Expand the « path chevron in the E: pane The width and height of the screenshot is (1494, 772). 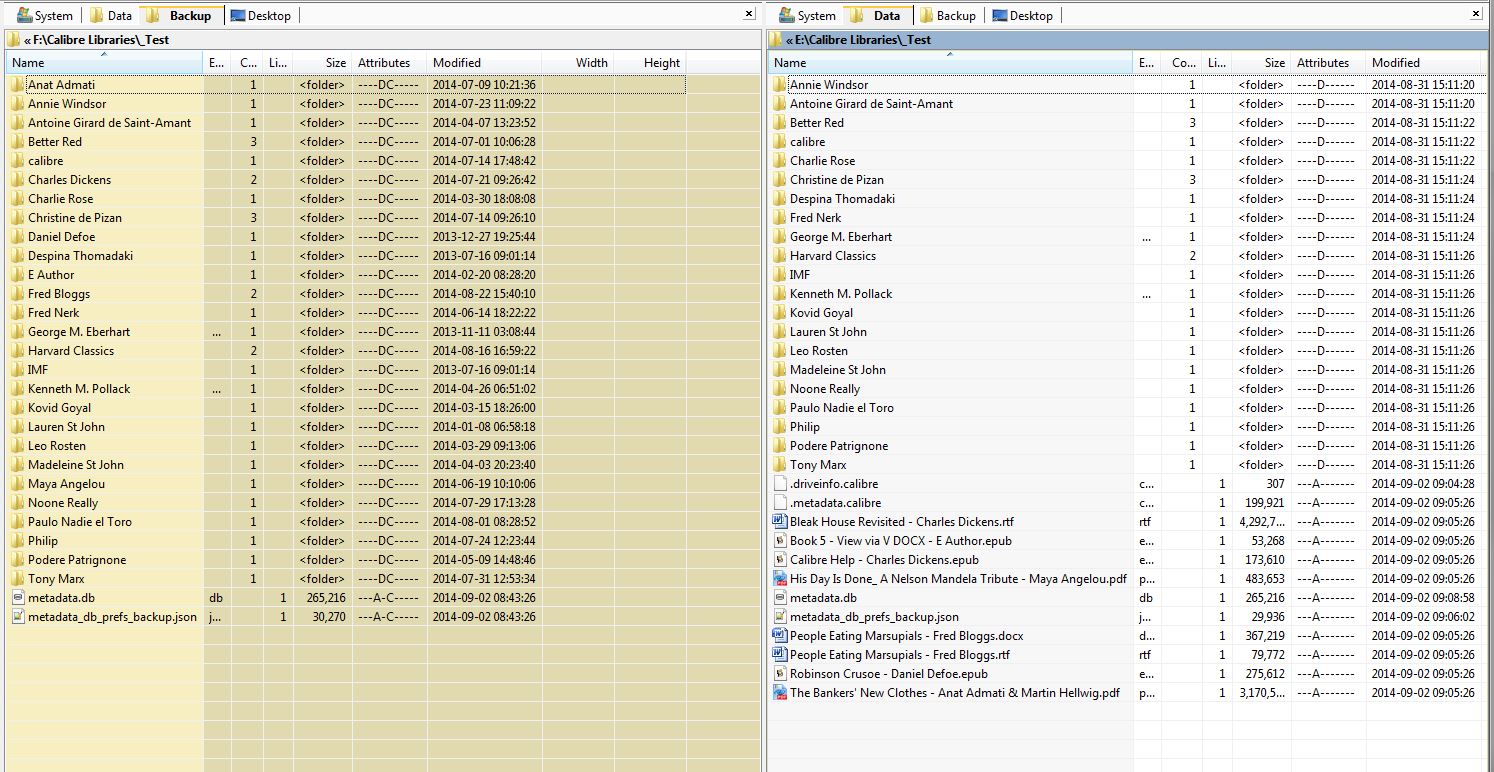click(790, 40)
